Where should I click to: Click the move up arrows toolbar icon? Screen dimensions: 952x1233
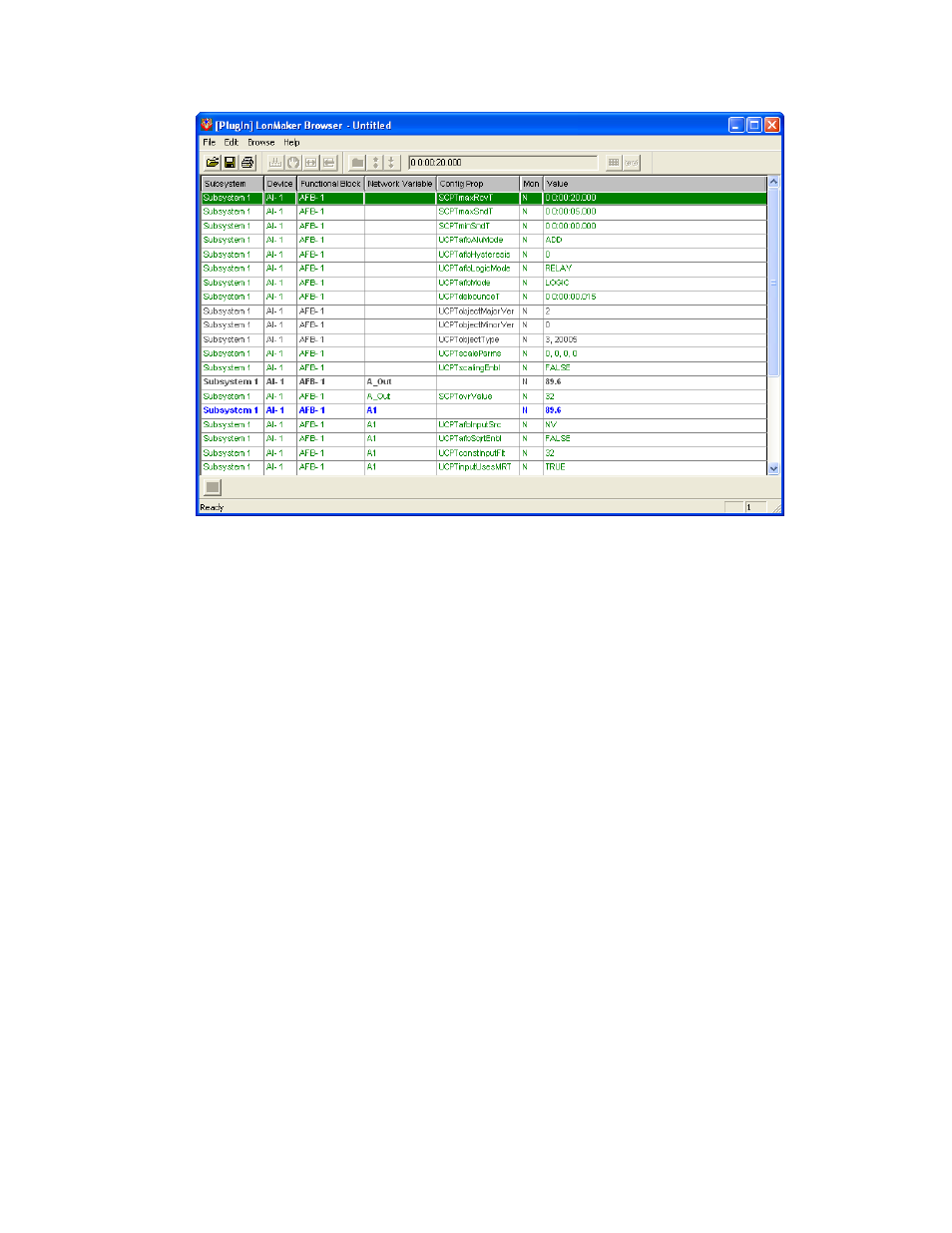(376, 163)
